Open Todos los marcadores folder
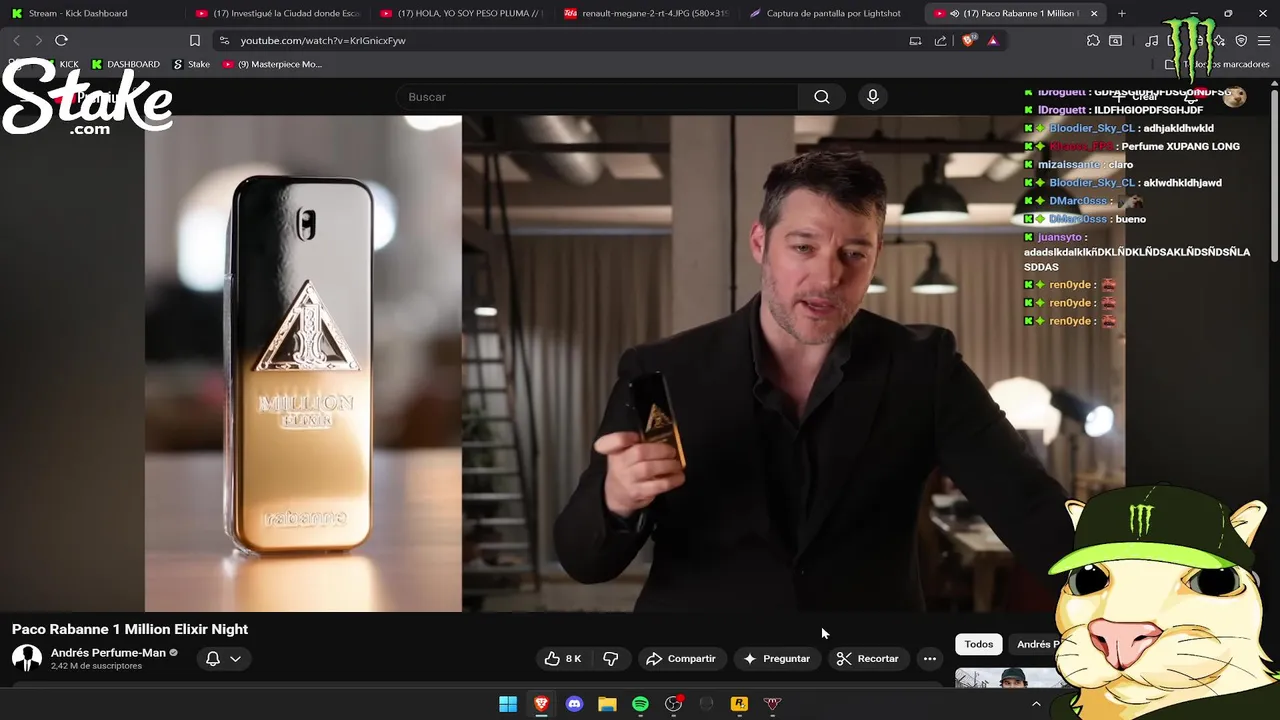 coord(1217,64)
